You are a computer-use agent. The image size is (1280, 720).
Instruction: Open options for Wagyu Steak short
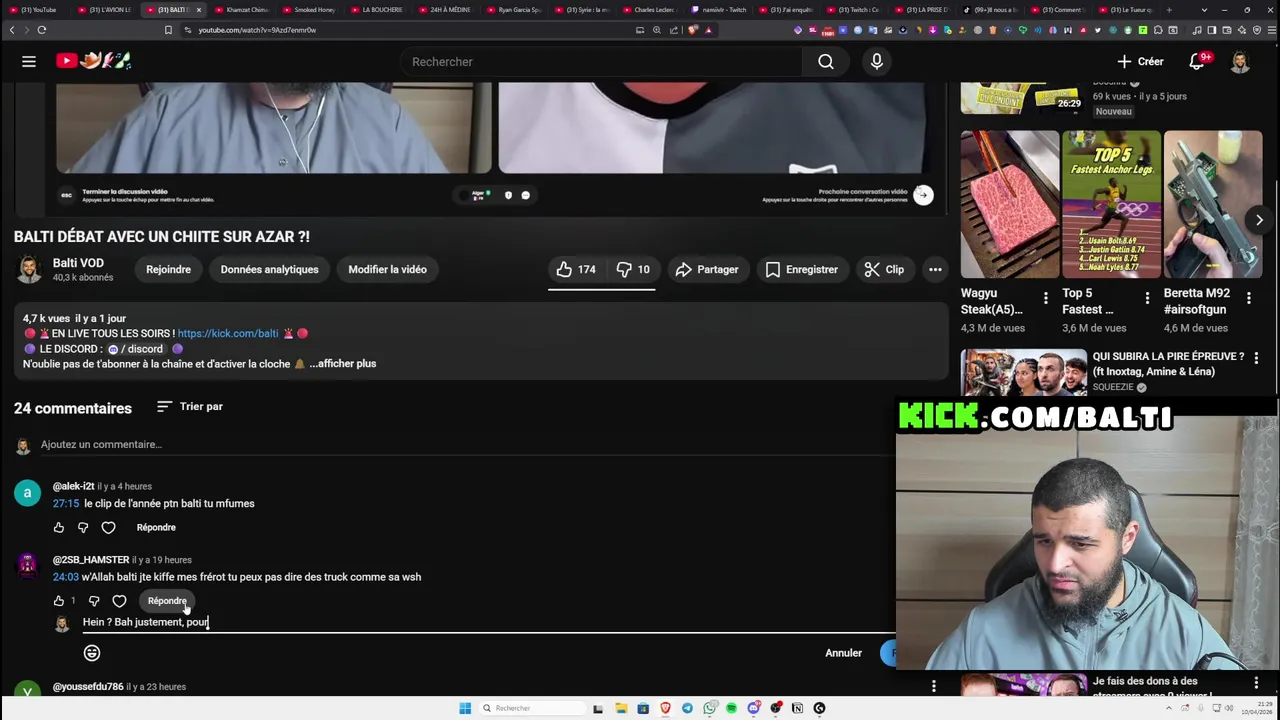click(x=1045, y=298)
